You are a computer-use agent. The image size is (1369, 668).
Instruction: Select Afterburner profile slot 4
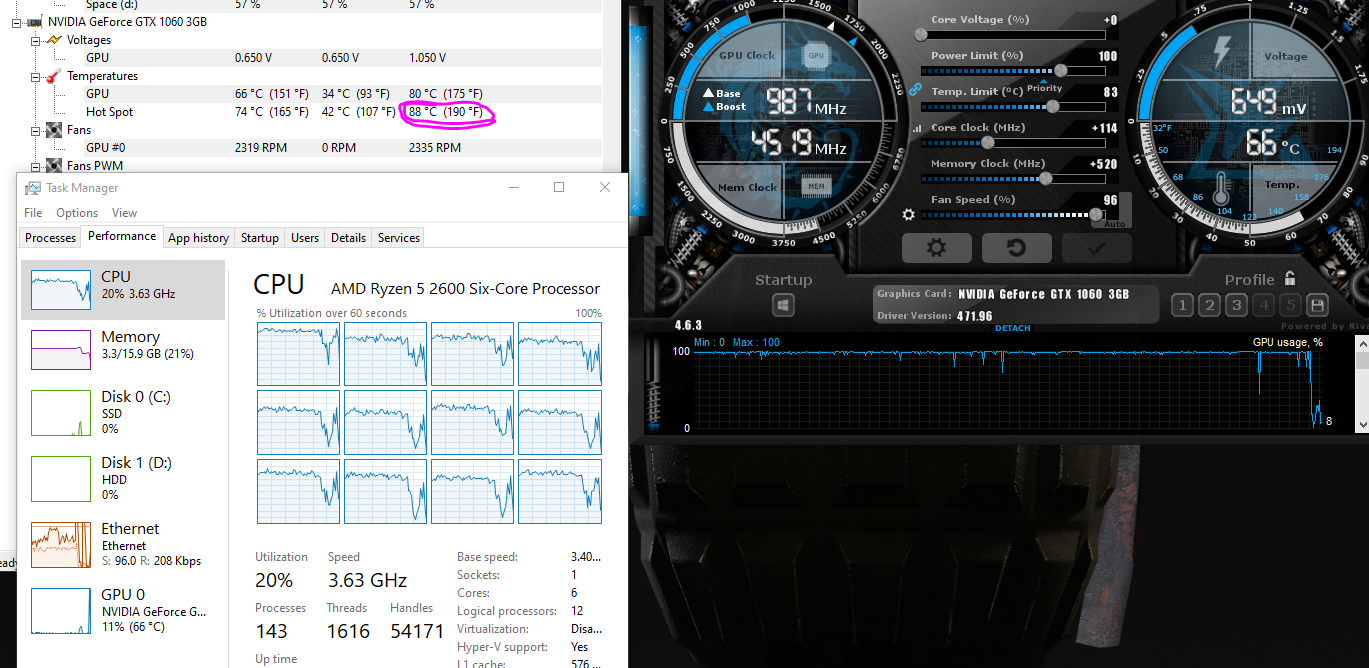point(1263,305)
